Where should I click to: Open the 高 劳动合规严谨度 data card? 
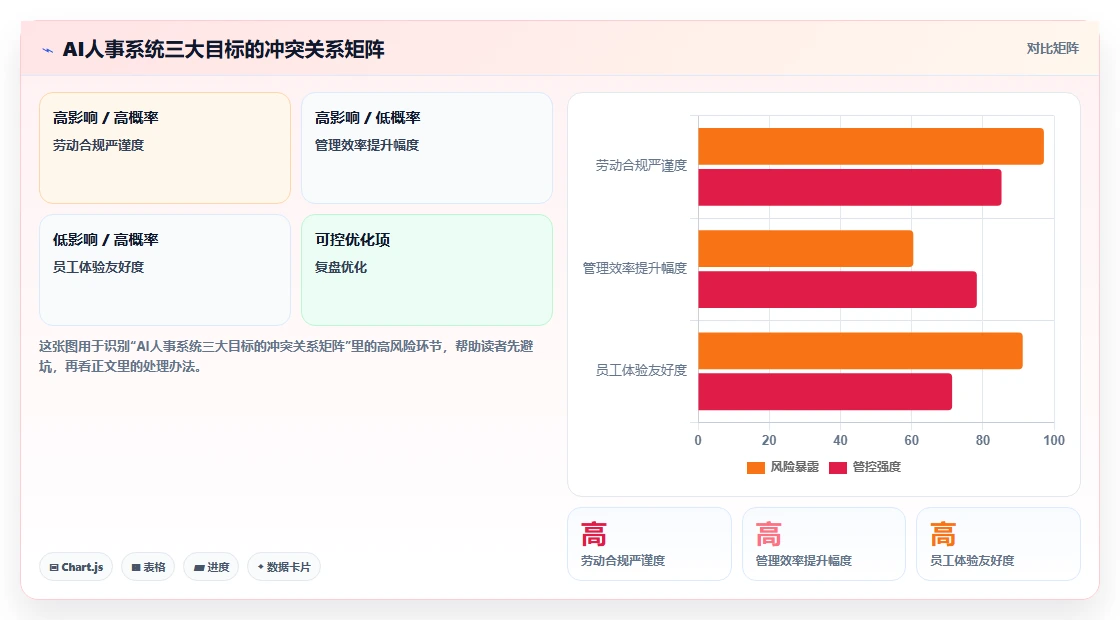649,544
